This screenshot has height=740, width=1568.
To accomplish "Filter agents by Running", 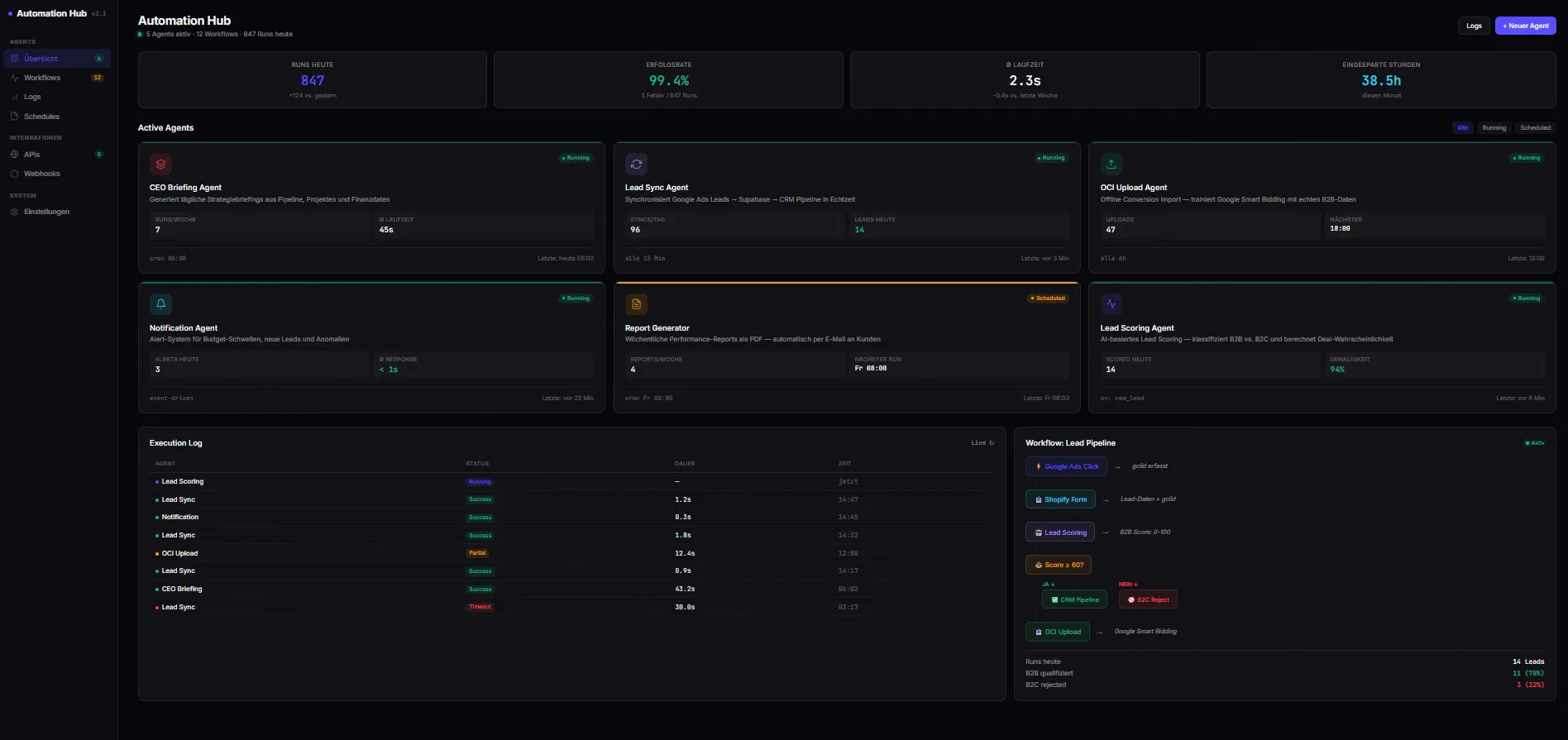I will pyautogui.click(x=1494, y=127).
